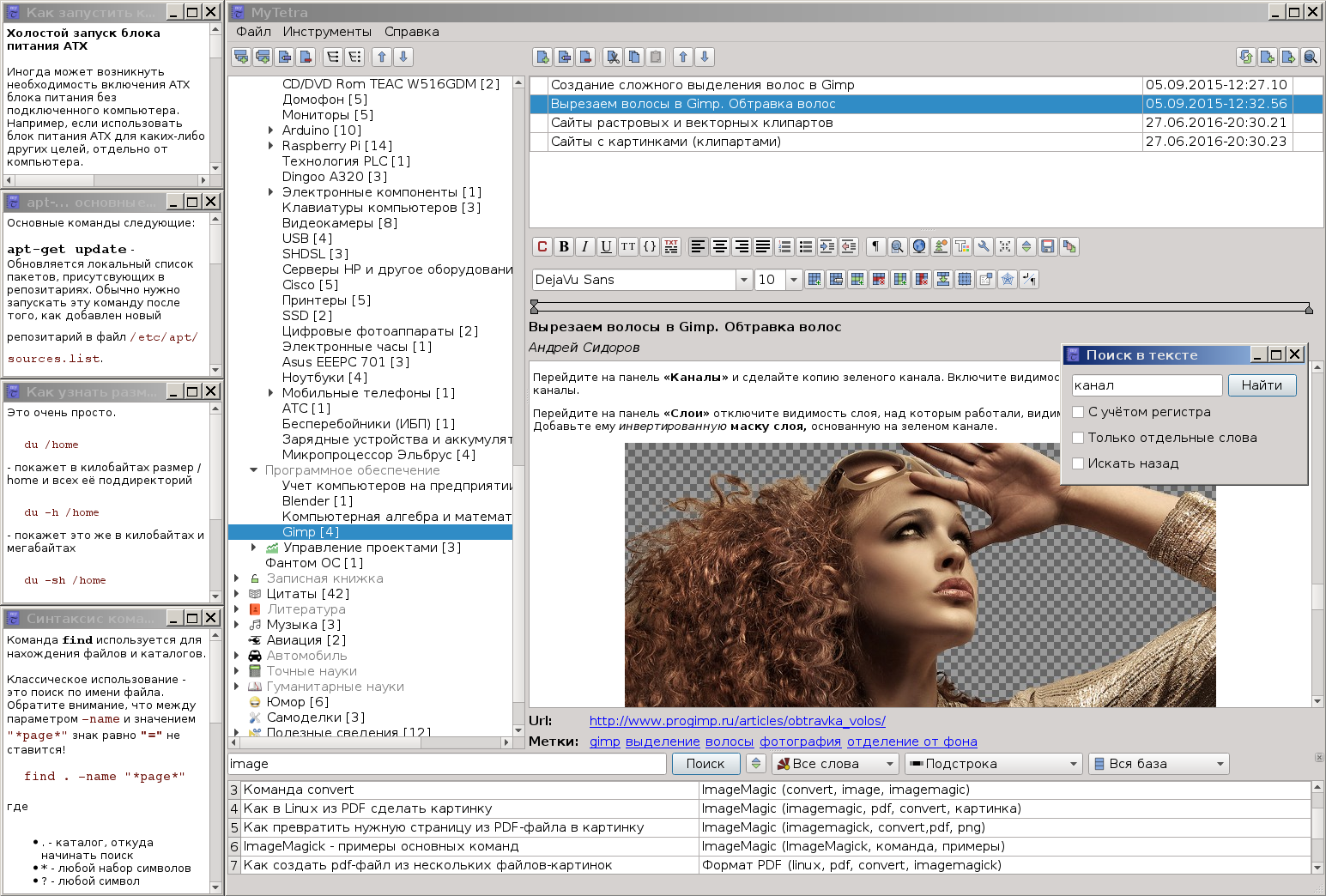Enable case-sensitive search checkbox
1326x896 pixels.
click(1078, 412)
